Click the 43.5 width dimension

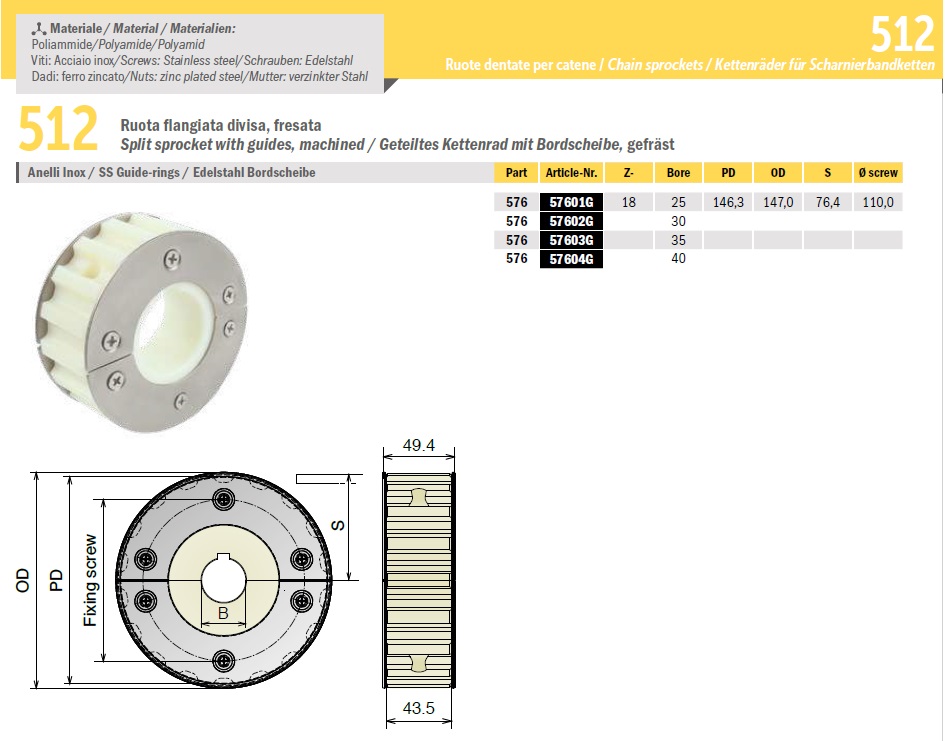(419, 709)
